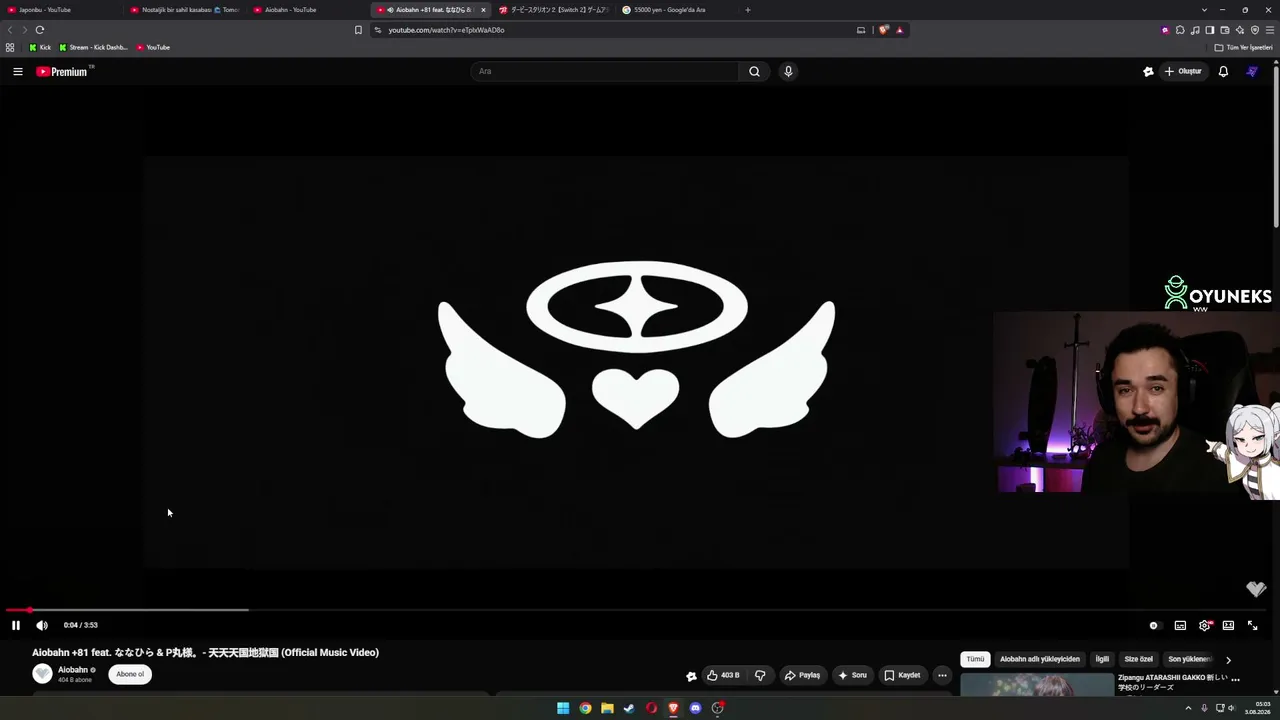Ask about video with Soru button
The height and width of the screenshot is (720, 1280).
pyautogui.click(x=853, y=675)
